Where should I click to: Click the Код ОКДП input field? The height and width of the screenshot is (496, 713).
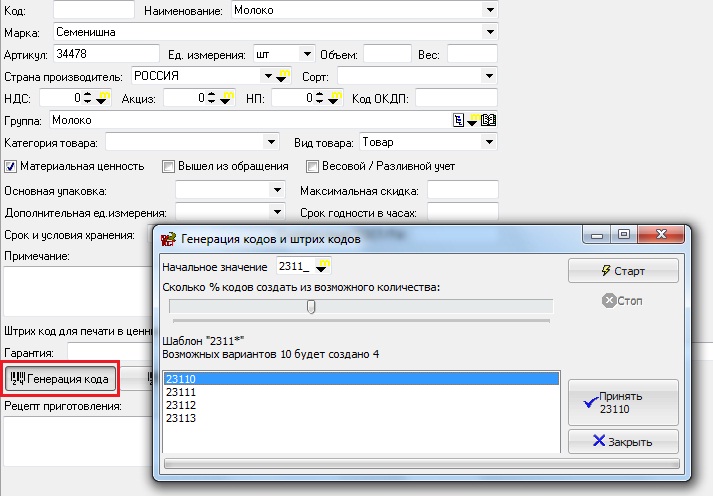pyautogui.click(x=457, y=98)
